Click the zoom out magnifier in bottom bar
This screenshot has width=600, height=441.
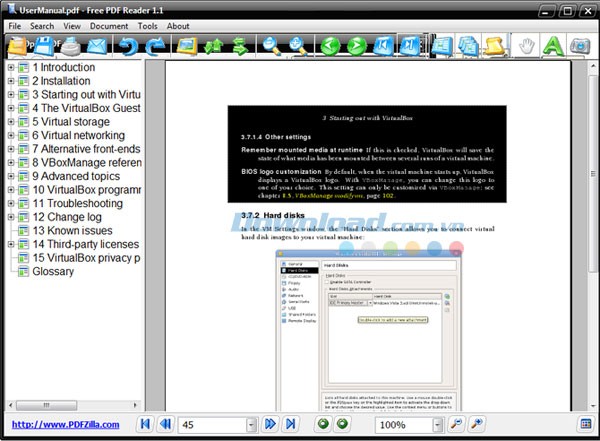[456, 424]
